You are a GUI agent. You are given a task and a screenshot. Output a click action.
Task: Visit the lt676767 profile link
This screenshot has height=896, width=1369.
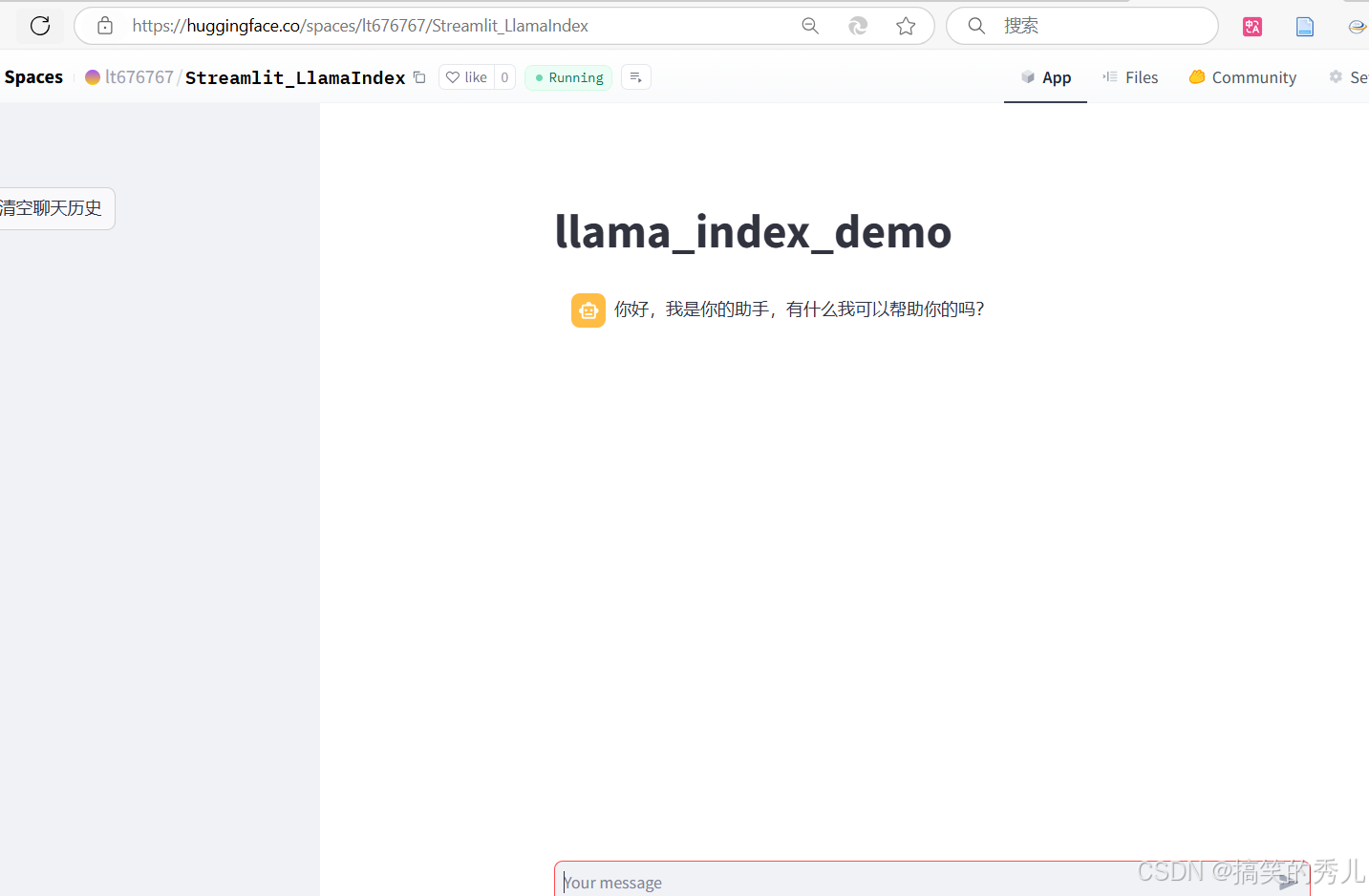[139, 76]
